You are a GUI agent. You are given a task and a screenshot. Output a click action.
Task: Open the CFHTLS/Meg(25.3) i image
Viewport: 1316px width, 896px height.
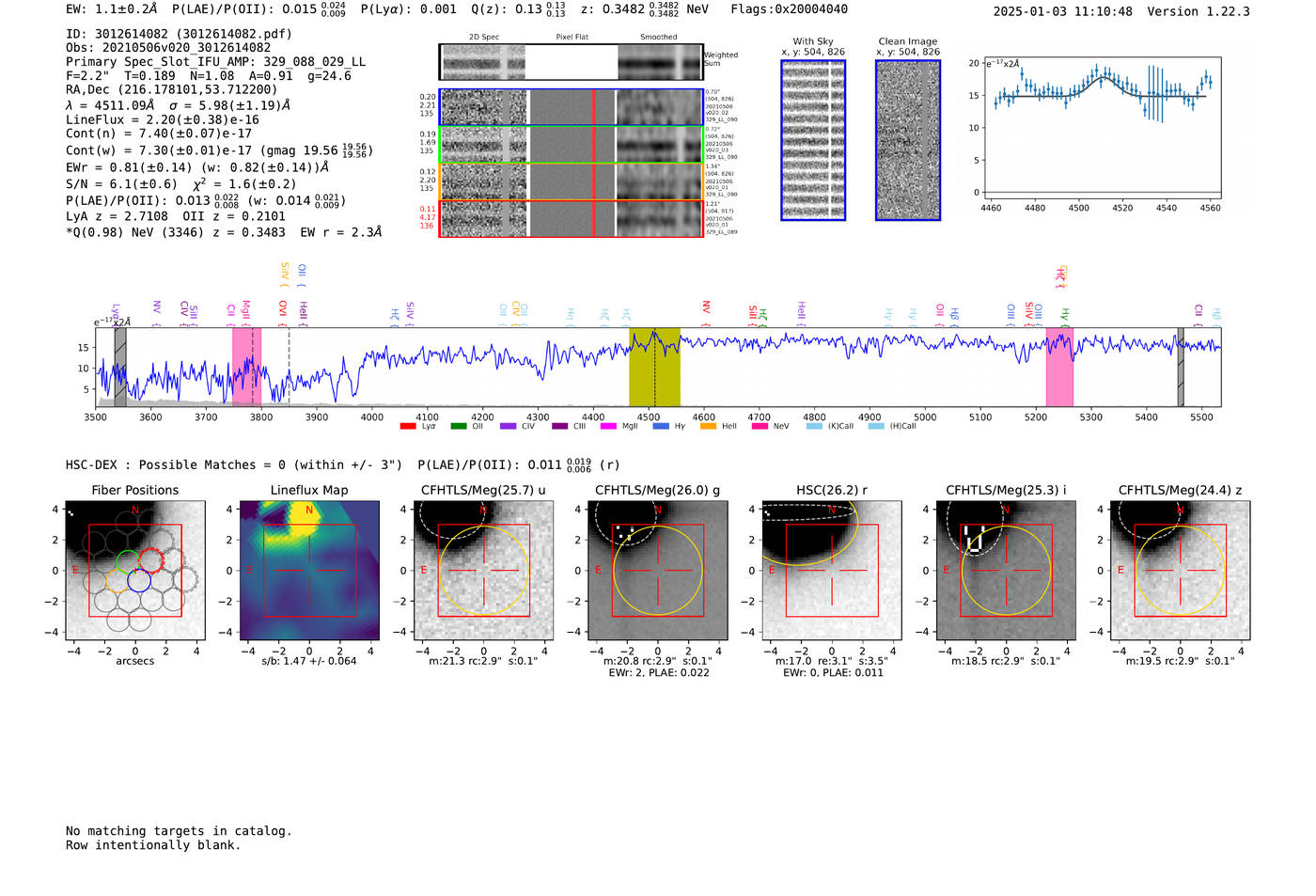click(x=1006, y=570)
